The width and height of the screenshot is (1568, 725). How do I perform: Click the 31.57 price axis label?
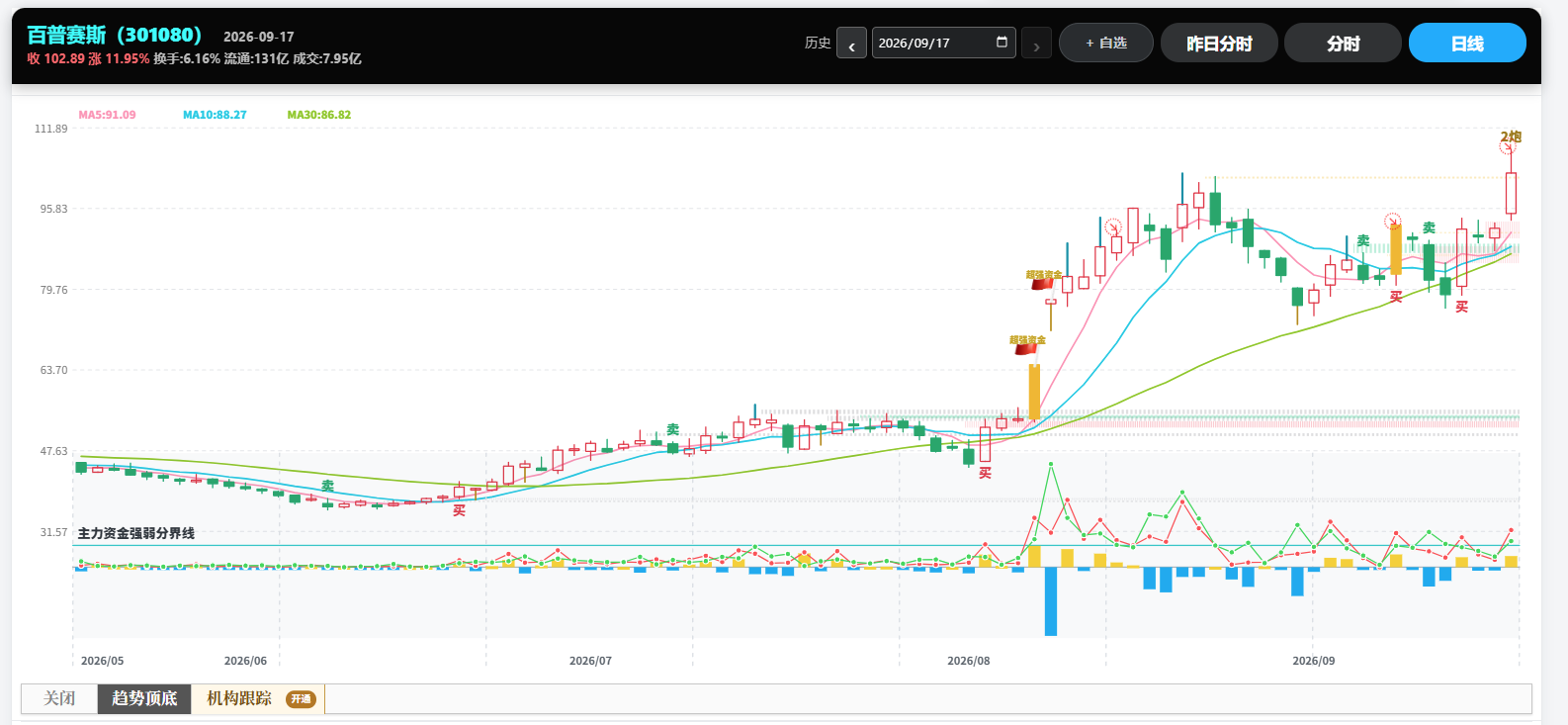(54, 532)
